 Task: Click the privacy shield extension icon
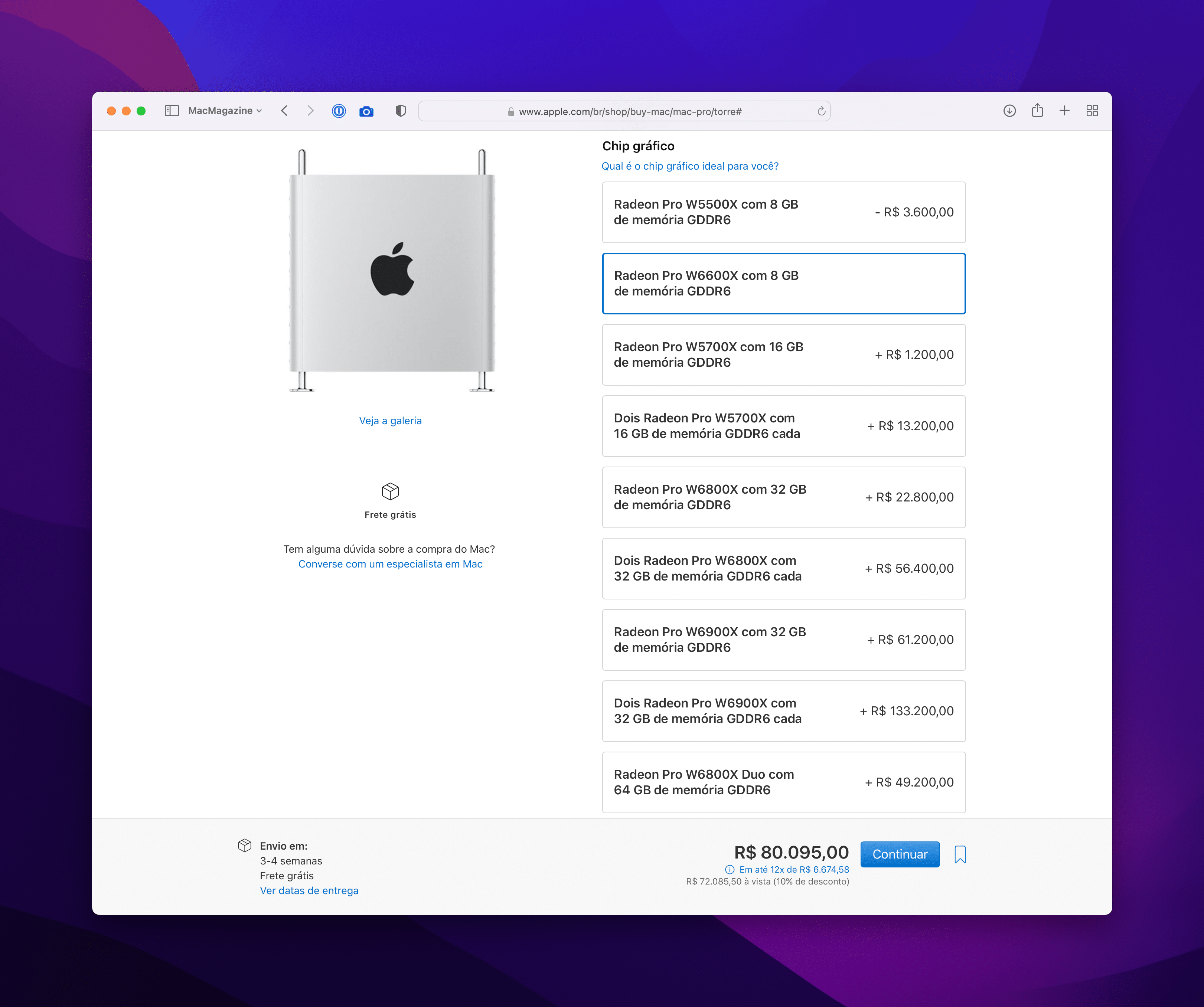pos(400,111)
